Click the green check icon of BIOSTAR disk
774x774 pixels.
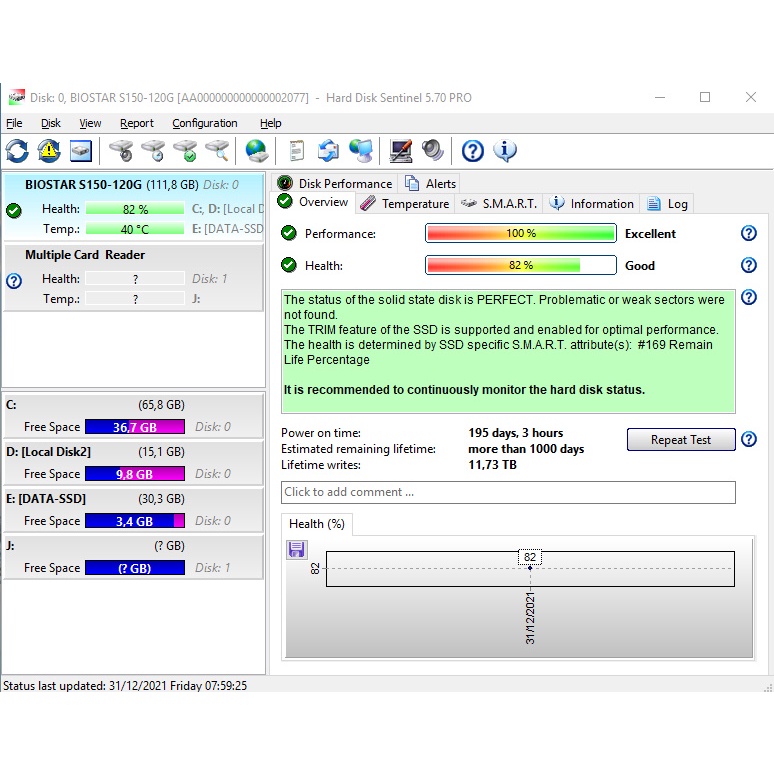tap(14, 211)
